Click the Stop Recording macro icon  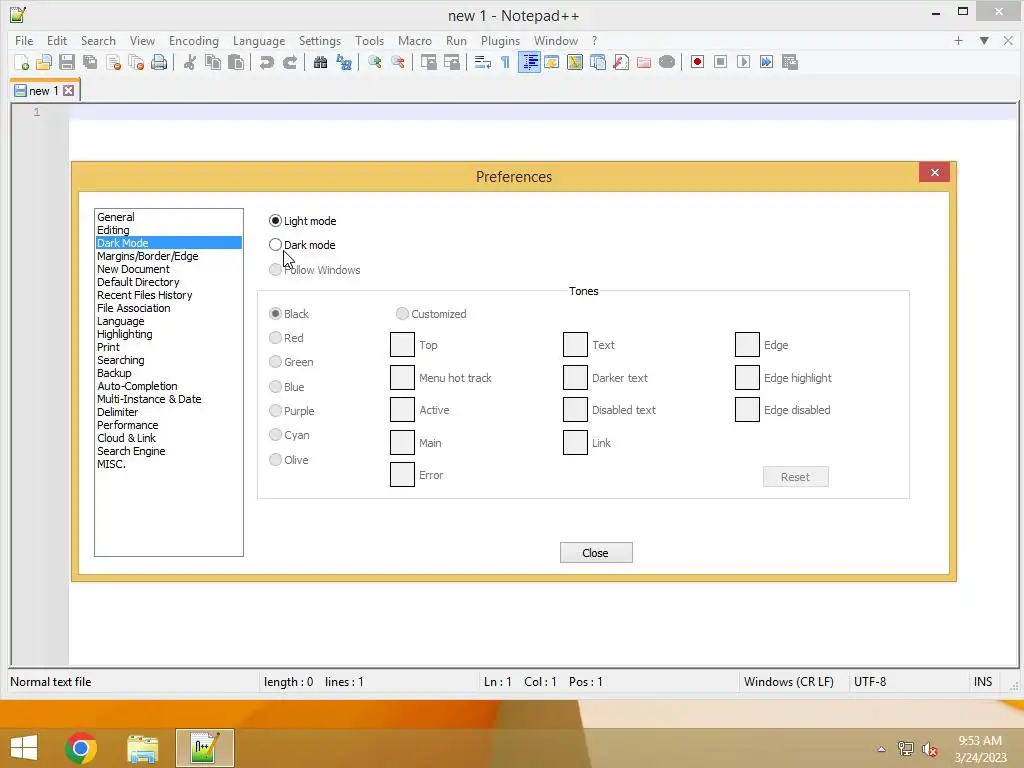pyautogui.click(x=720, y=62)
